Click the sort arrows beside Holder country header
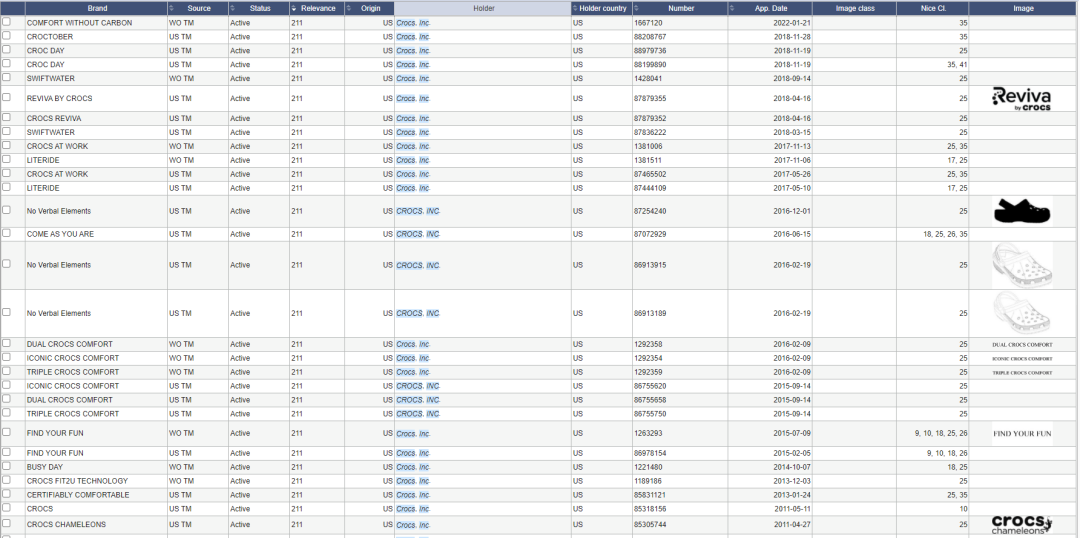The width and height of the screenshot is (1080, 538). [x=575, y=8]
